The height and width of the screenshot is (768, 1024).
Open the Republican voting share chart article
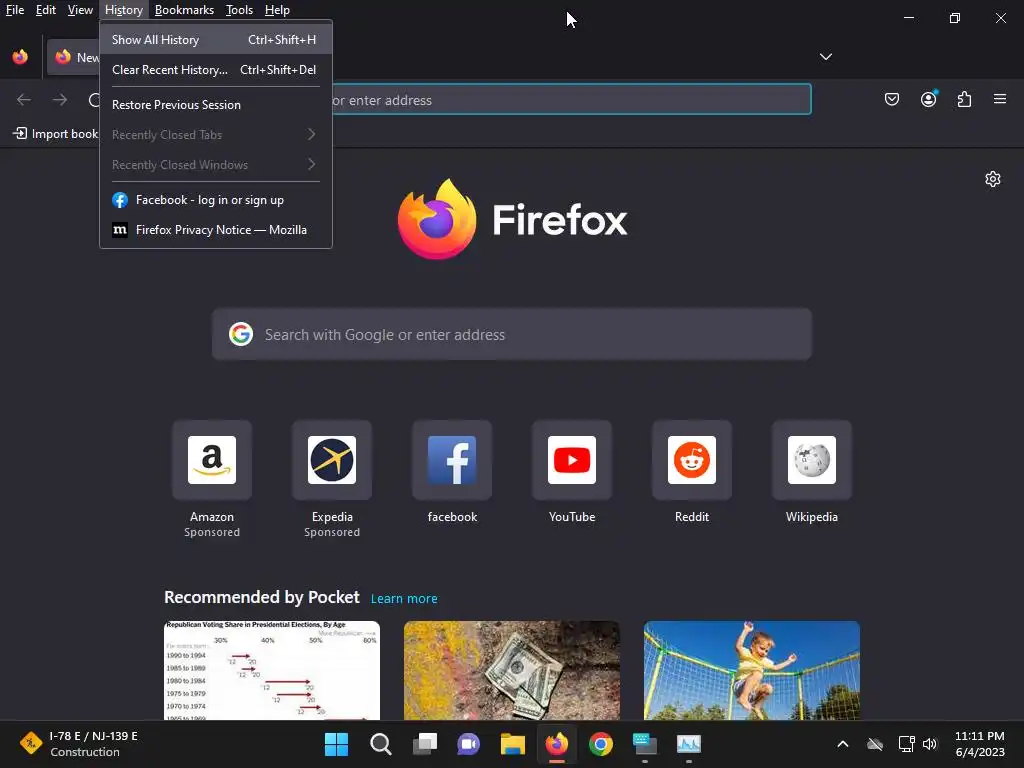tap(272, 671)
